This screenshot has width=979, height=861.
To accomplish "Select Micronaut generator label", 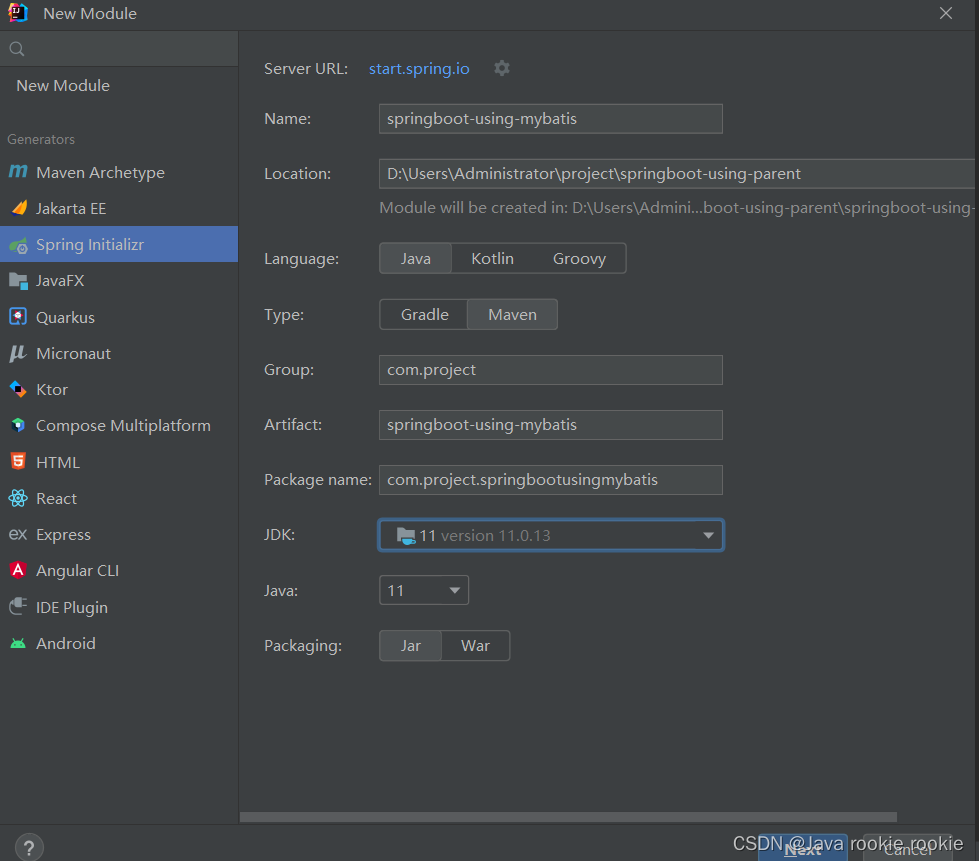I will point(73,353).
